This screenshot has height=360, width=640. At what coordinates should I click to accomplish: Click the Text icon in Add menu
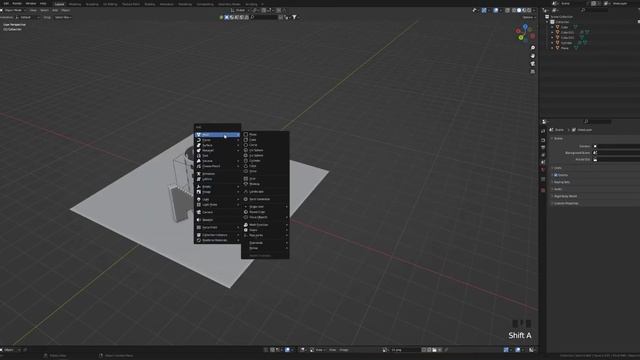point(199,156)
